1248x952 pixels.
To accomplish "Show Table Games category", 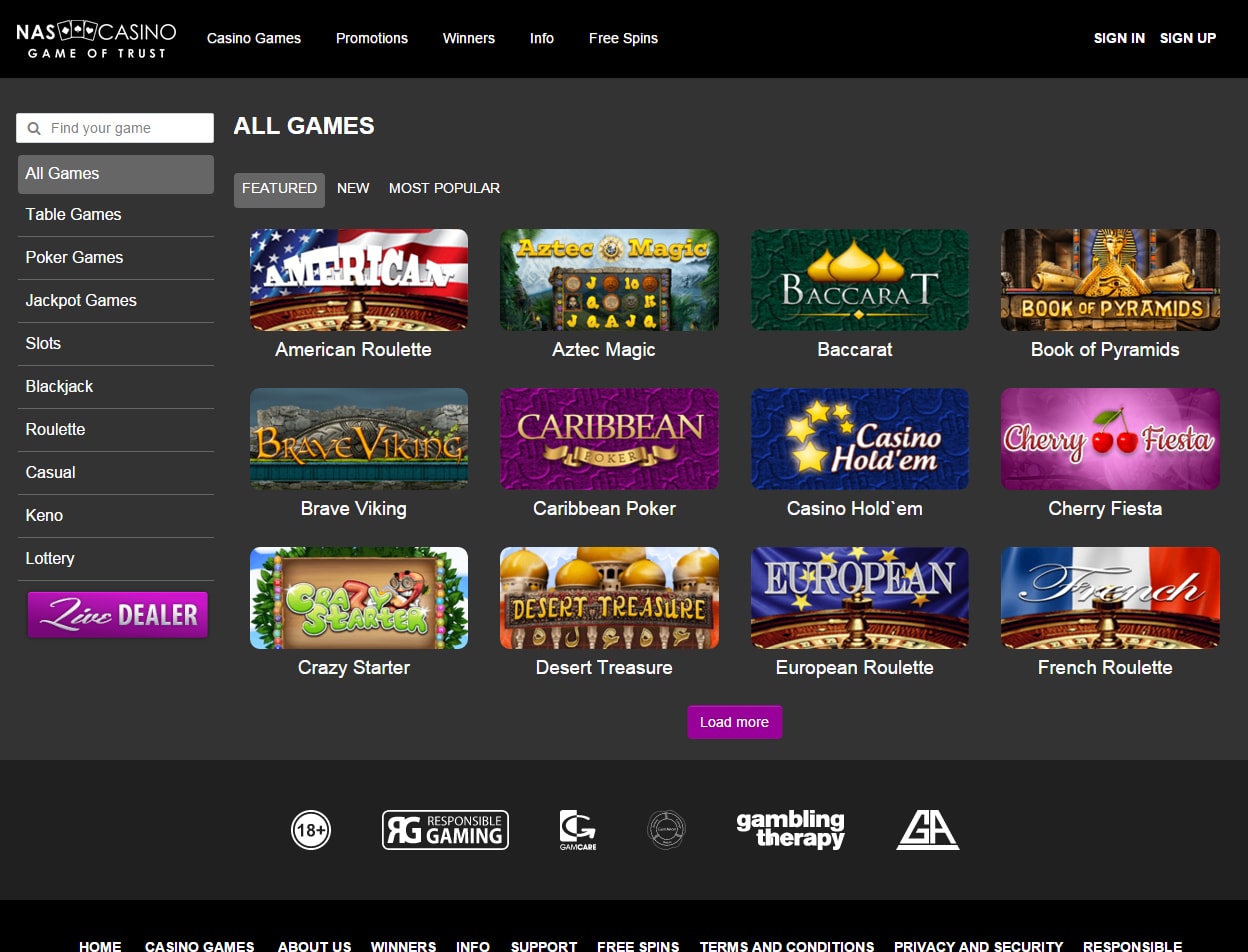I will tap(116, 215).
